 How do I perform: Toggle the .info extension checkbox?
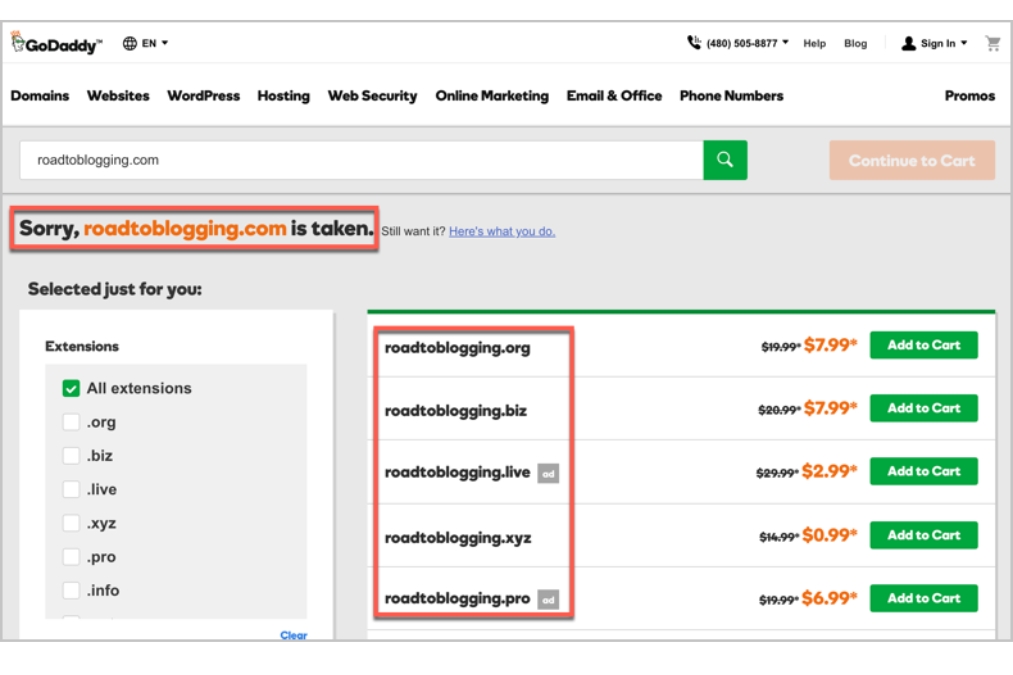click(71, 590)
